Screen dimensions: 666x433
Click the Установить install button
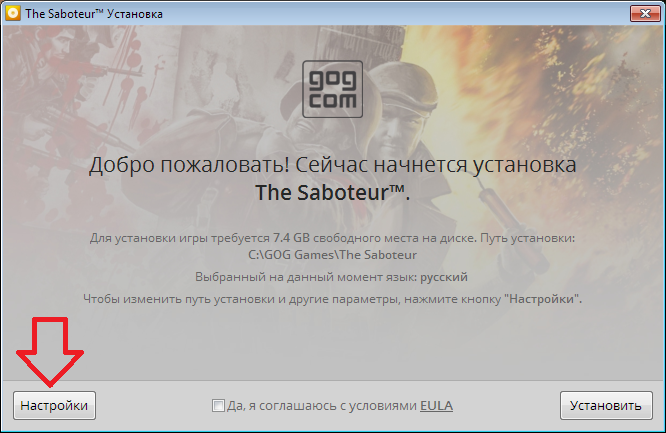click(x=606, y=405)
